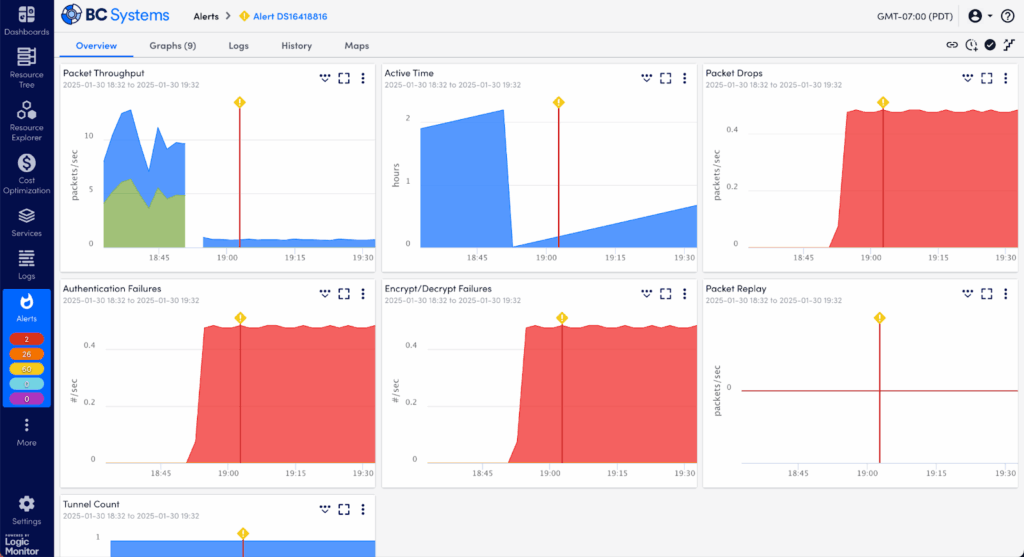Toggle Packet Replay legend icon

tap(967, 294)
